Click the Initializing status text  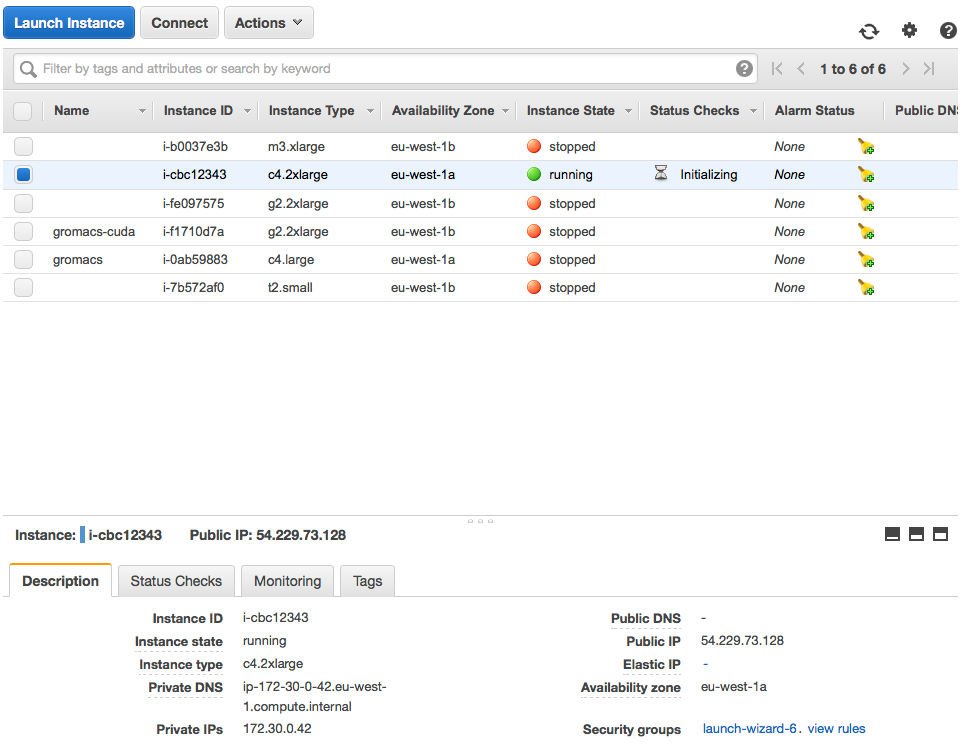click(x=708, y=175)
